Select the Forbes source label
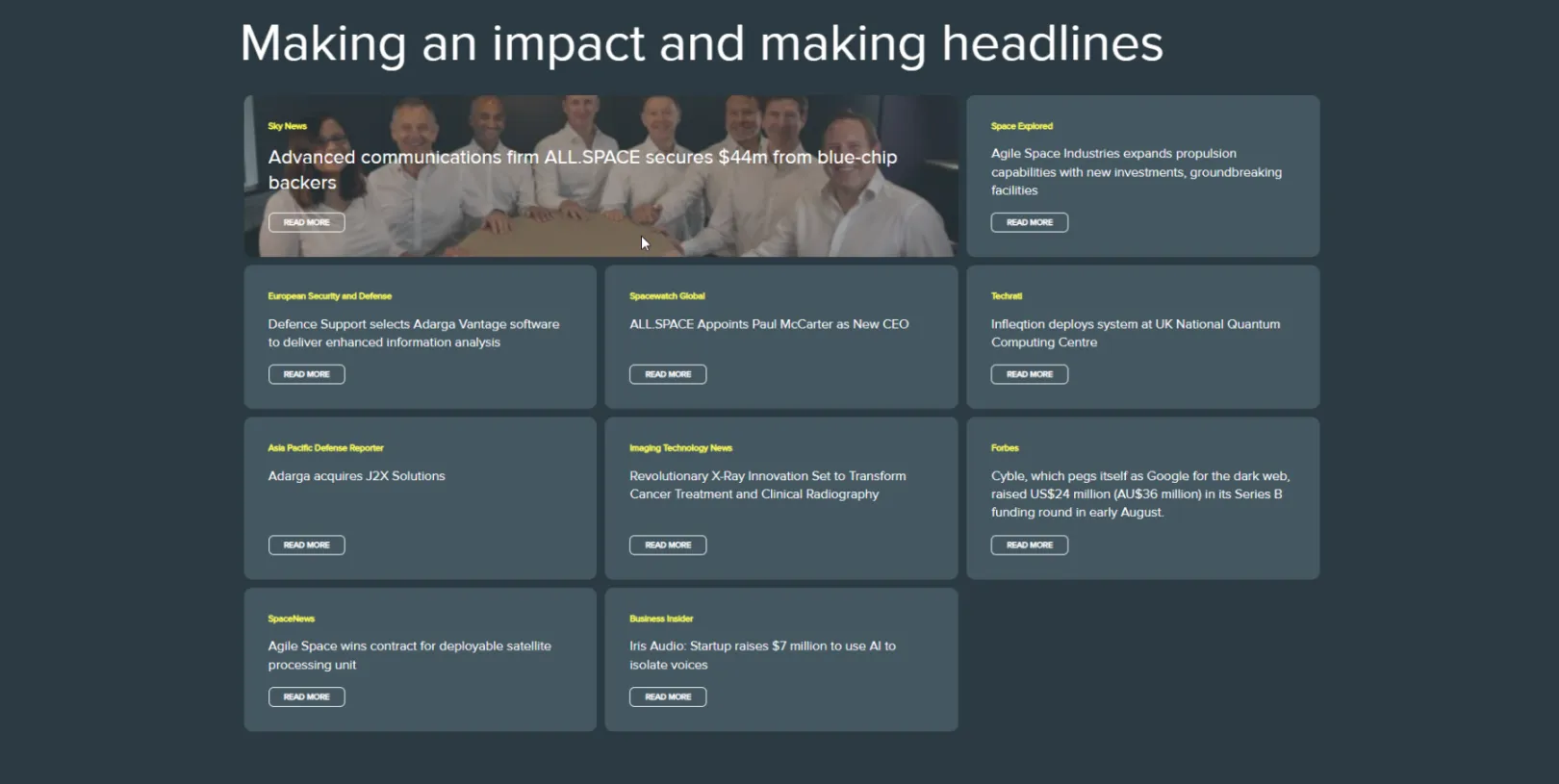 (1005, 448)
